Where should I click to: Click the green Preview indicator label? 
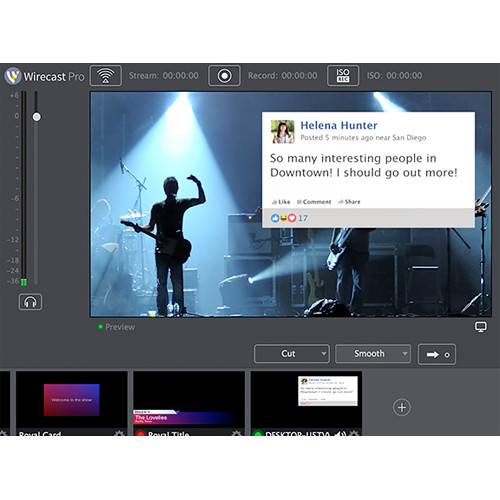[117, 327]
